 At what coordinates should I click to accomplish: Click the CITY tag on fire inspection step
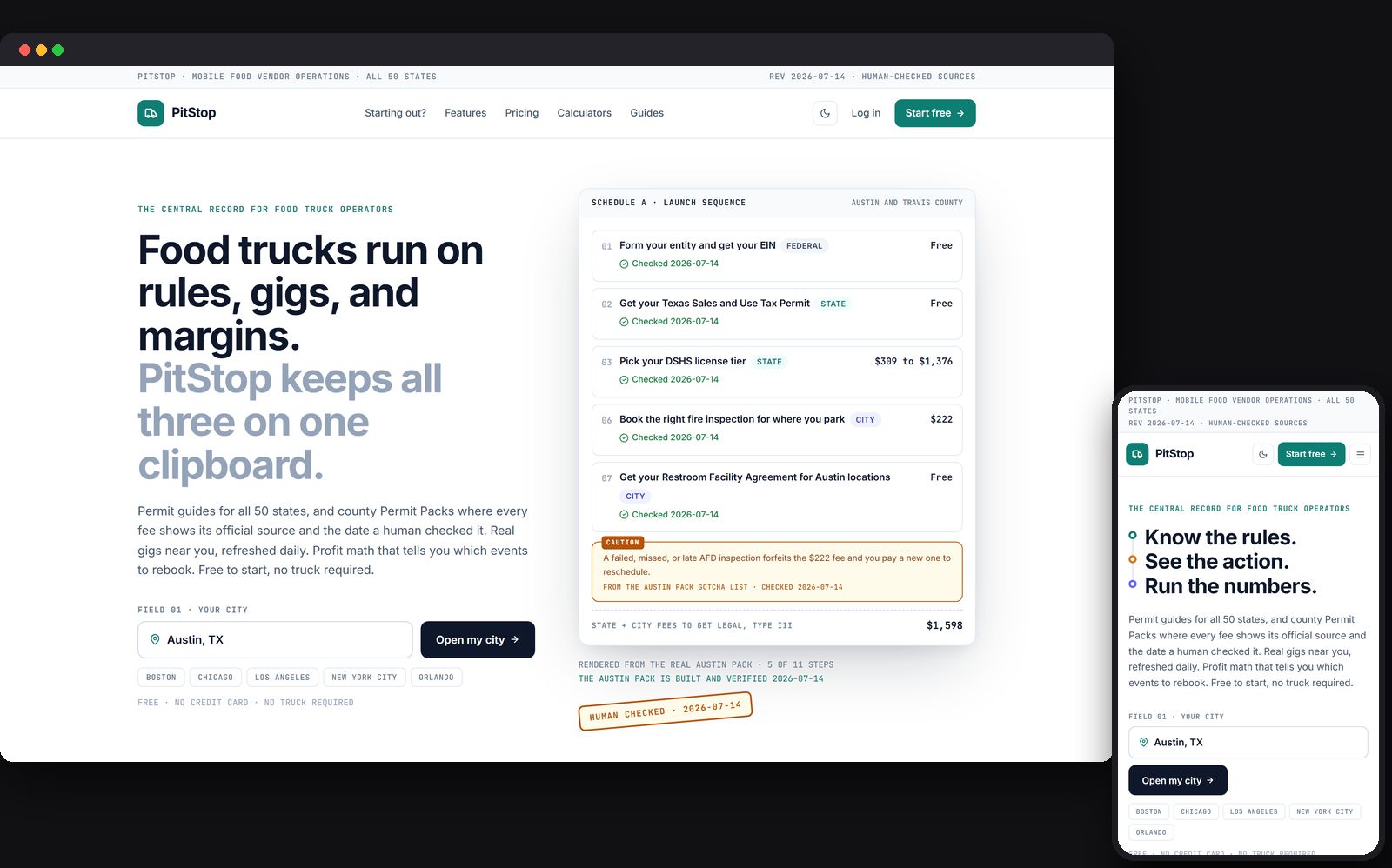865,420
